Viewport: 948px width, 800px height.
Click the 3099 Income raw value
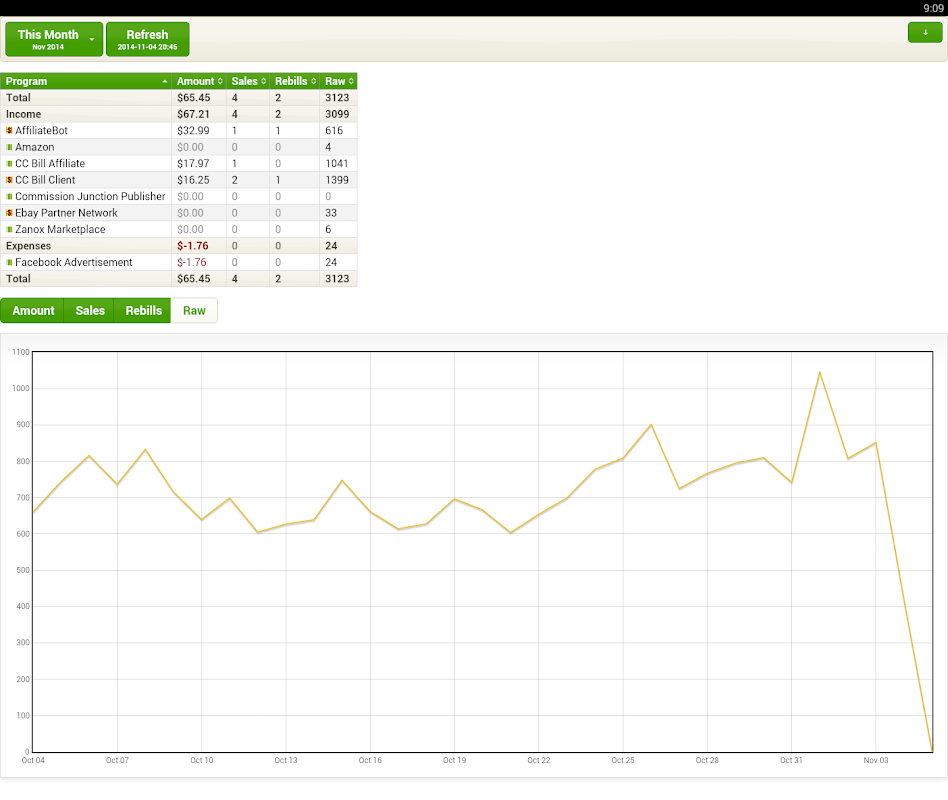click(x=337, y=114)
